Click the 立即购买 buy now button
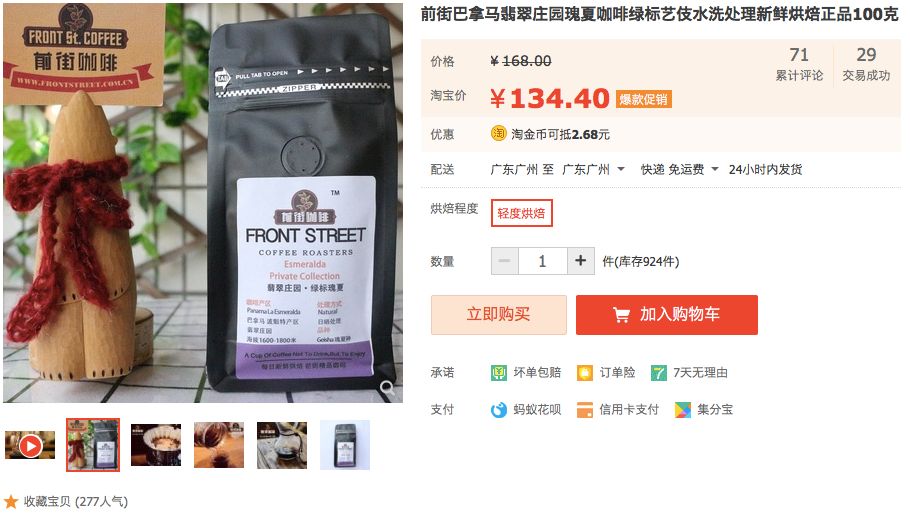910x516 pixels. coord(499,315)
